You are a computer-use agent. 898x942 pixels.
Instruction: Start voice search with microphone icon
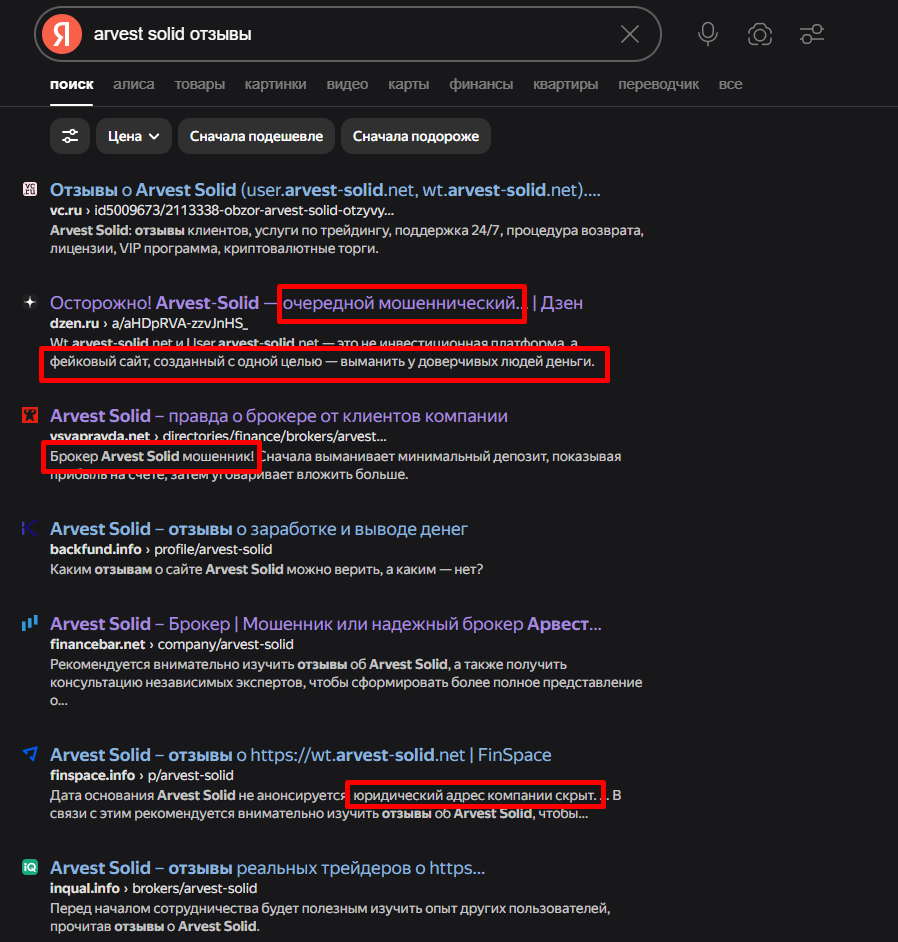tap(708, 34)
